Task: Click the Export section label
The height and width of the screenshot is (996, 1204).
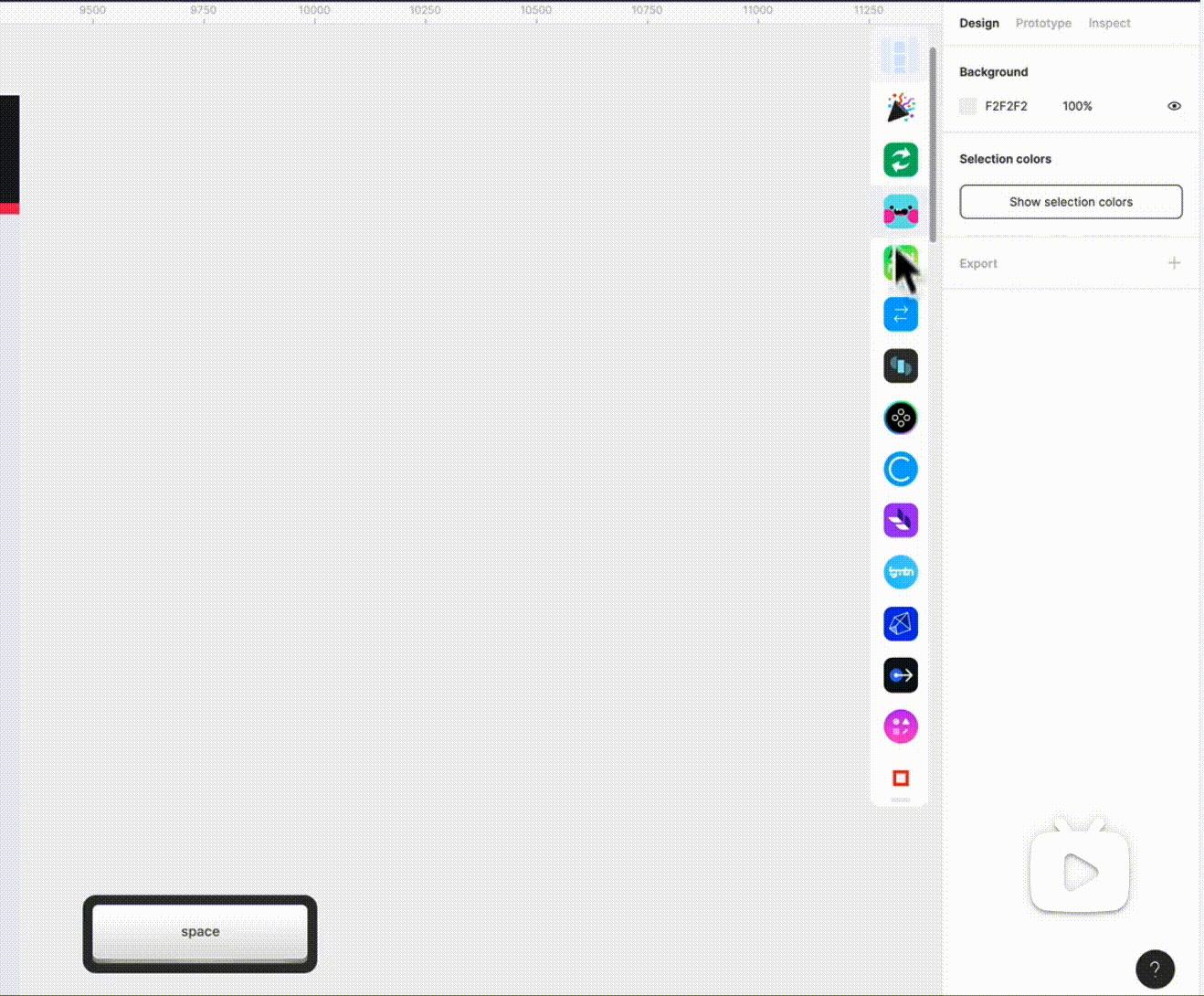Action: coord(978,264)
